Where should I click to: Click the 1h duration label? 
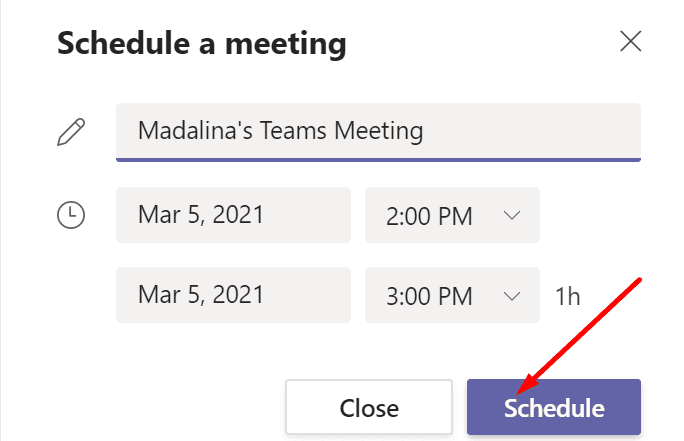(568, 297)
